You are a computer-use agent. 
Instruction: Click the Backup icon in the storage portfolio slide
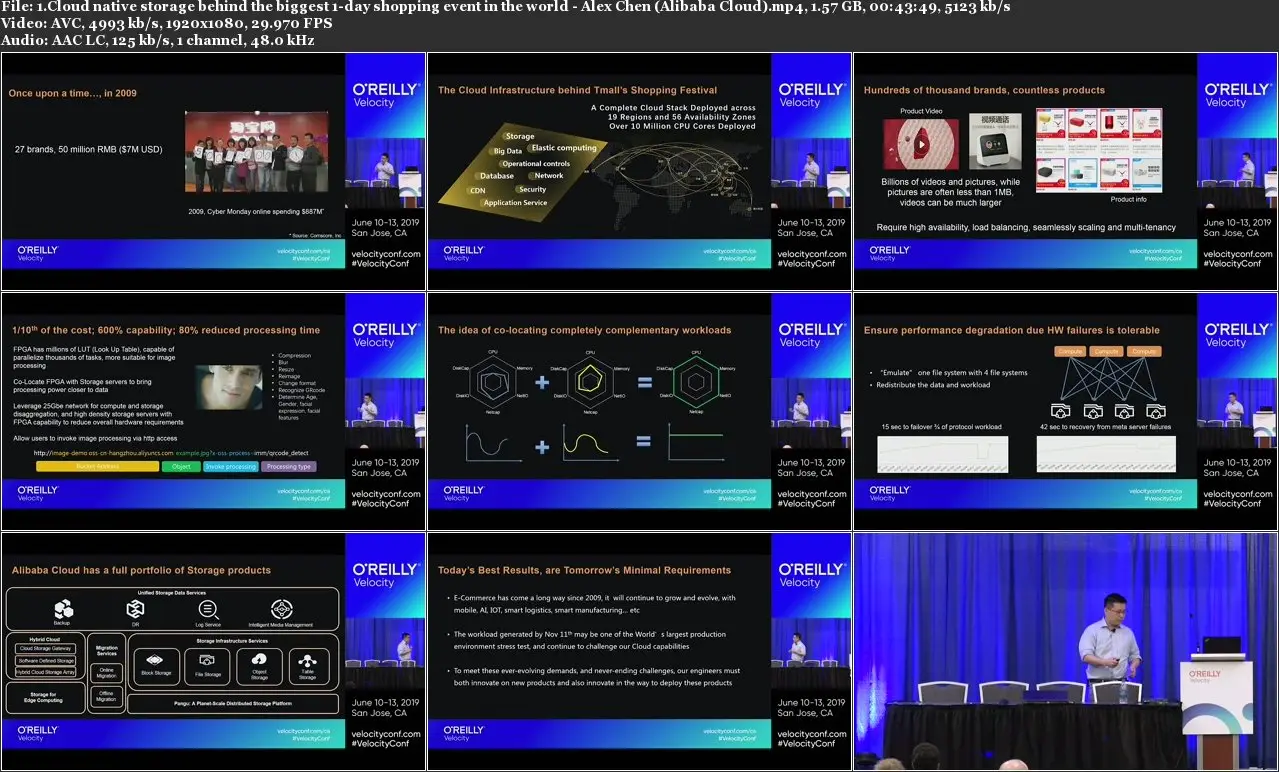tap(63, 609)
